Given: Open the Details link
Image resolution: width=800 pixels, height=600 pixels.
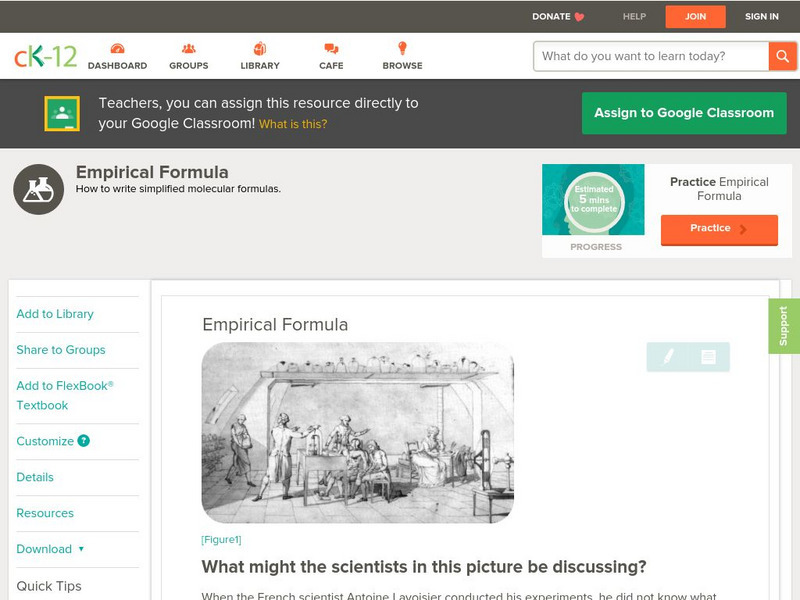Looking at the screenshot, I should 35,477.
